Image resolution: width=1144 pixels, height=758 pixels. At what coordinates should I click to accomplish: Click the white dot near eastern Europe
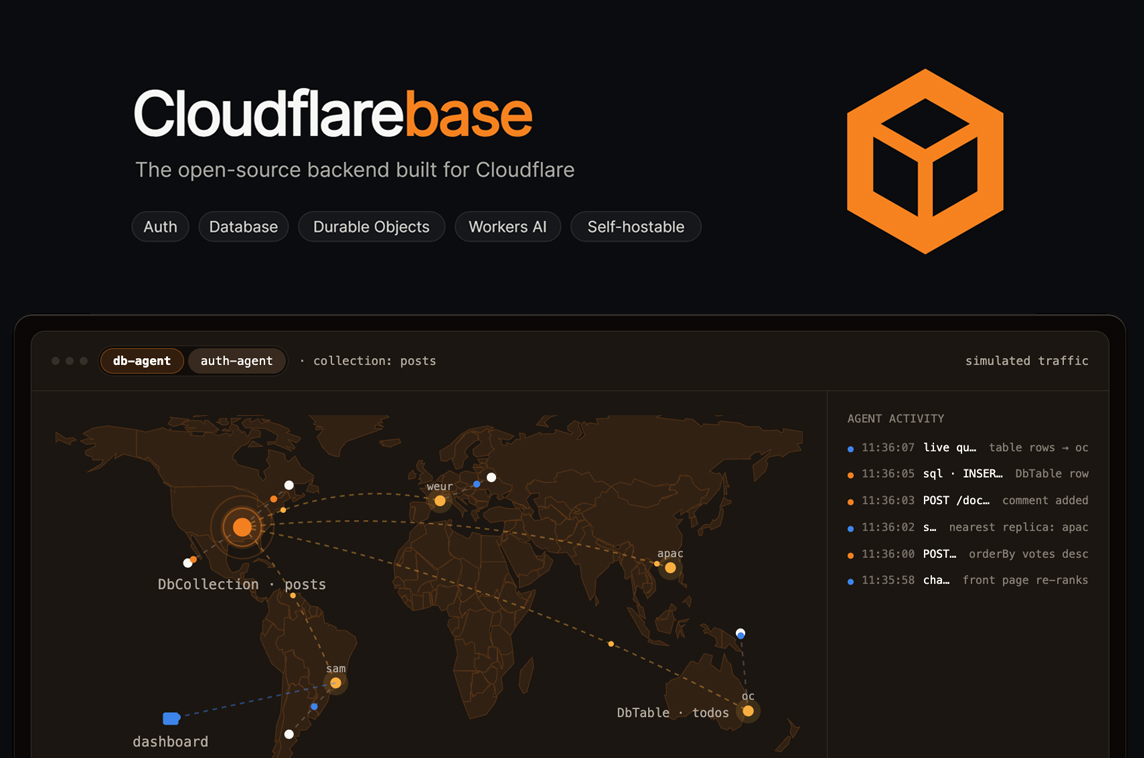click(x=491, y=477)
